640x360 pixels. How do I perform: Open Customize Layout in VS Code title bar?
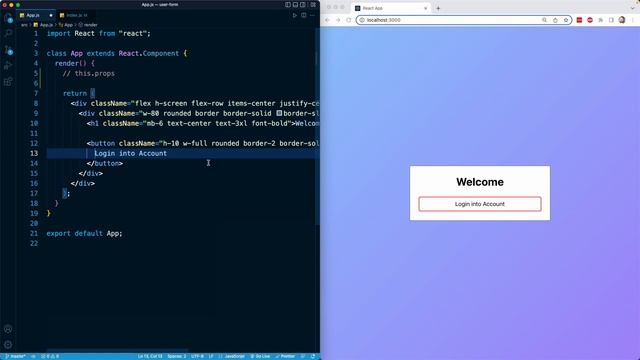tap(313, 5)
